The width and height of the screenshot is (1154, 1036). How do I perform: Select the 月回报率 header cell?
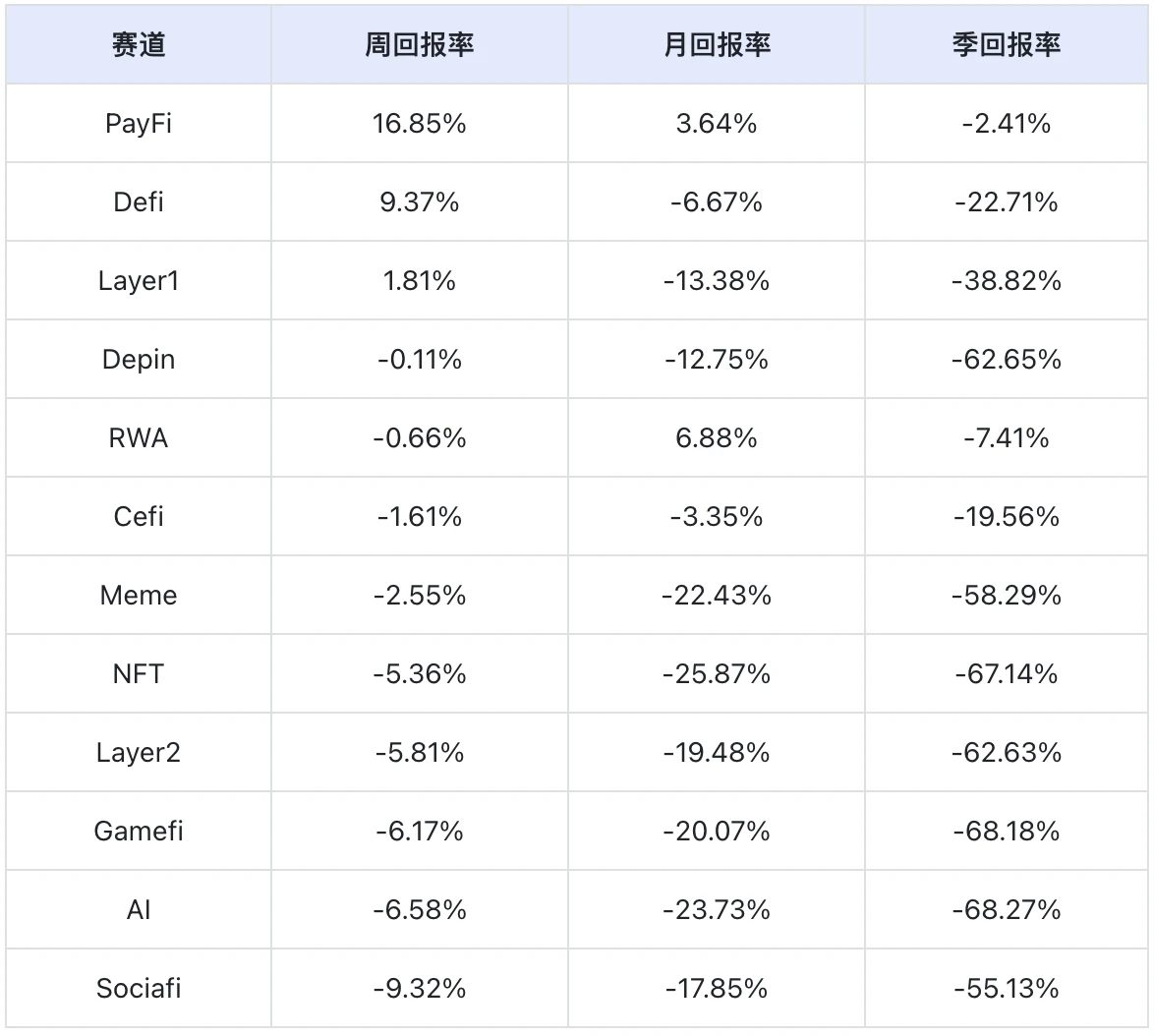pyautogui.click(x=717, y=44)
